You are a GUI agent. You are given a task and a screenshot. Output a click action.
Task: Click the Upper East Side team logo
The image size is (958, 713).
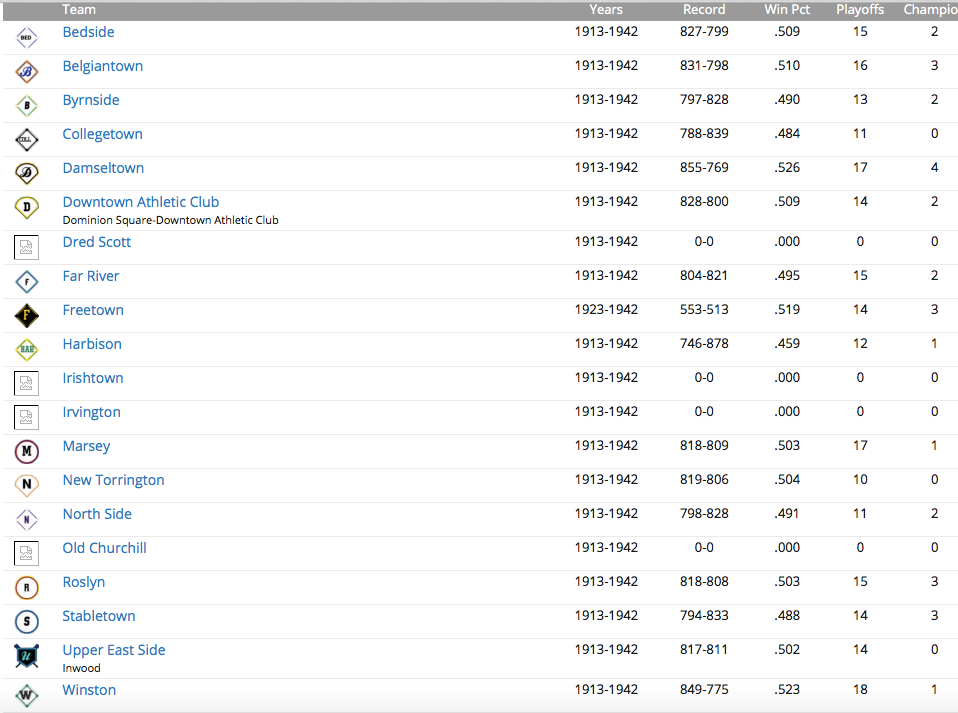point(26,656)
